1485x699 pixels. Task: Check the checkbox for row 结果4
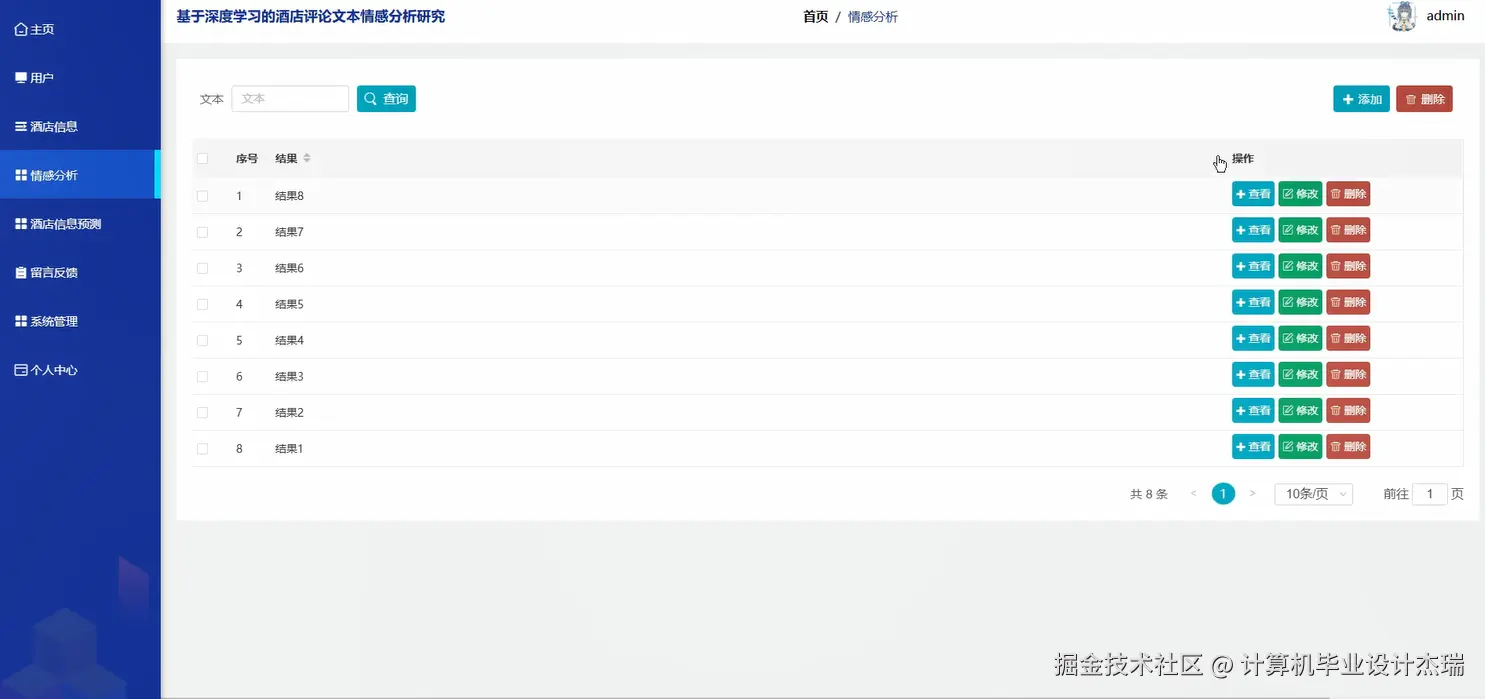[203, 340]
